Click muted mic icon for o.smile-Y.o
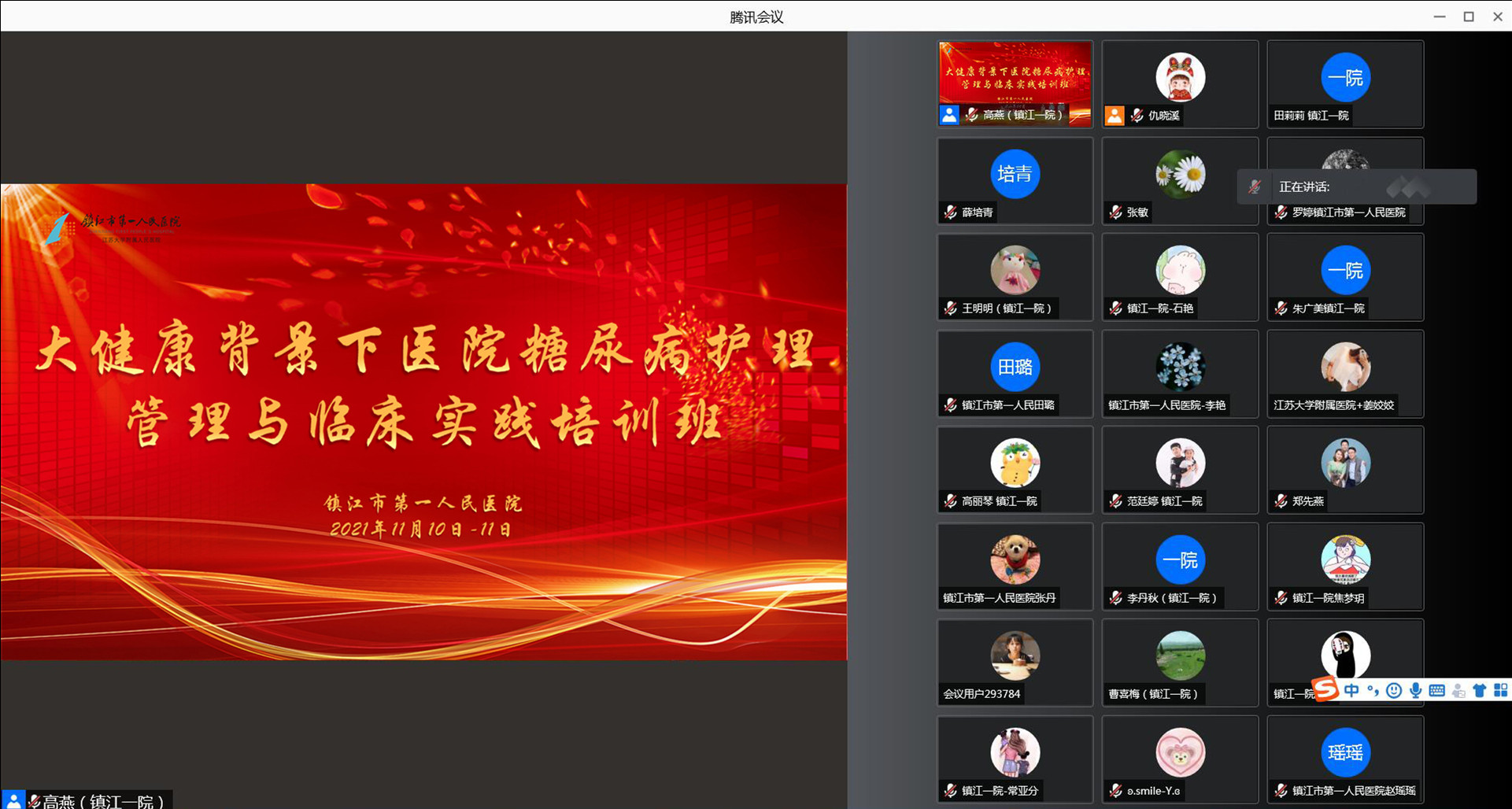The width and height of the screenshot is (1512, 809). (1116, 791)
